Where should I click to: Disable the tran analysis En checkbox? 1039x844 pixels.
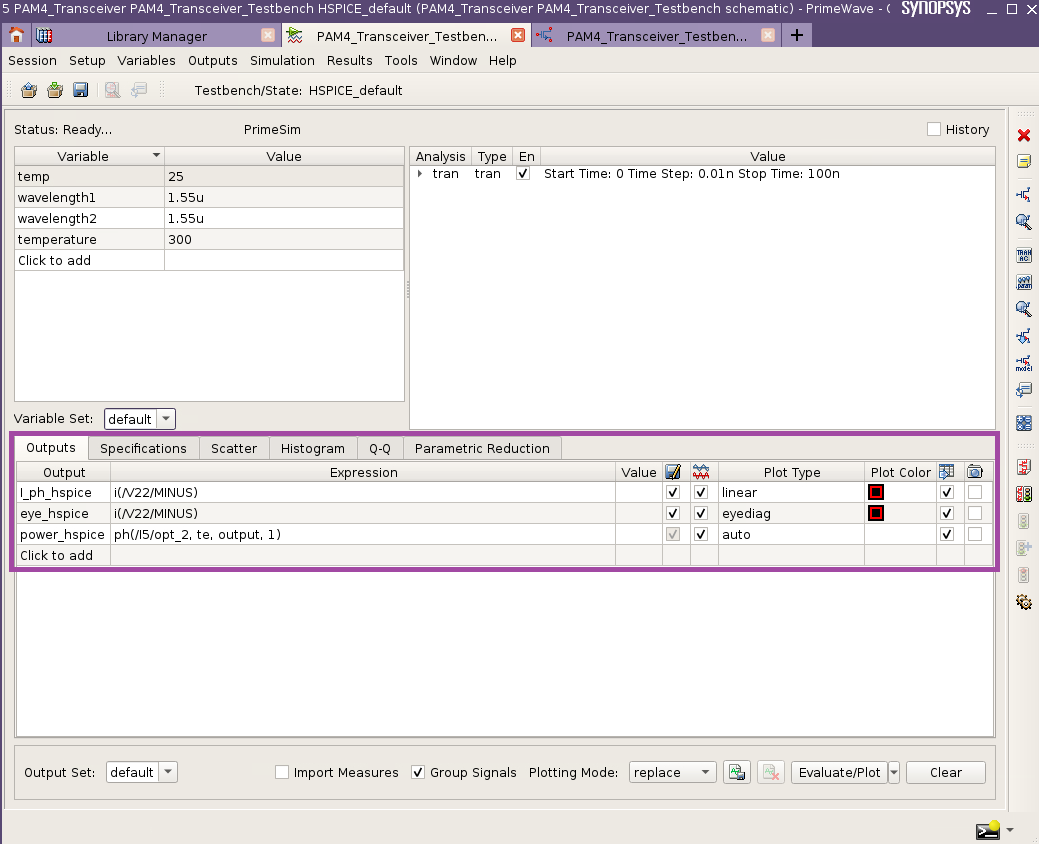pos(523,174)
